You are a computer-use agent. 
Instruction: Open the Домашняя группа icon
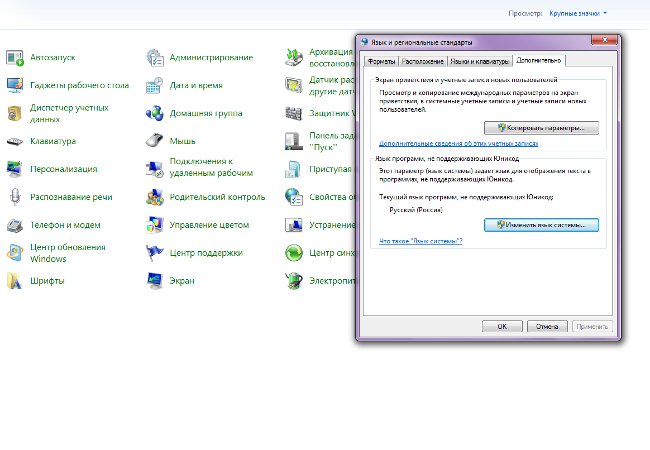click(x=155, y=113)
